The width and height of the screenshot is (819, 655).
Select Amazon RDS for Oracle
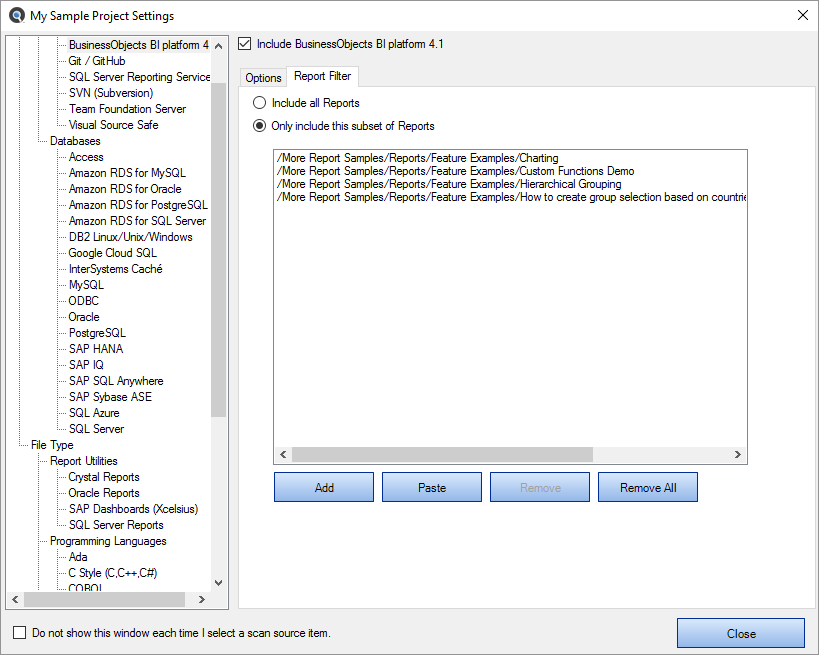(x=125, y=189)
